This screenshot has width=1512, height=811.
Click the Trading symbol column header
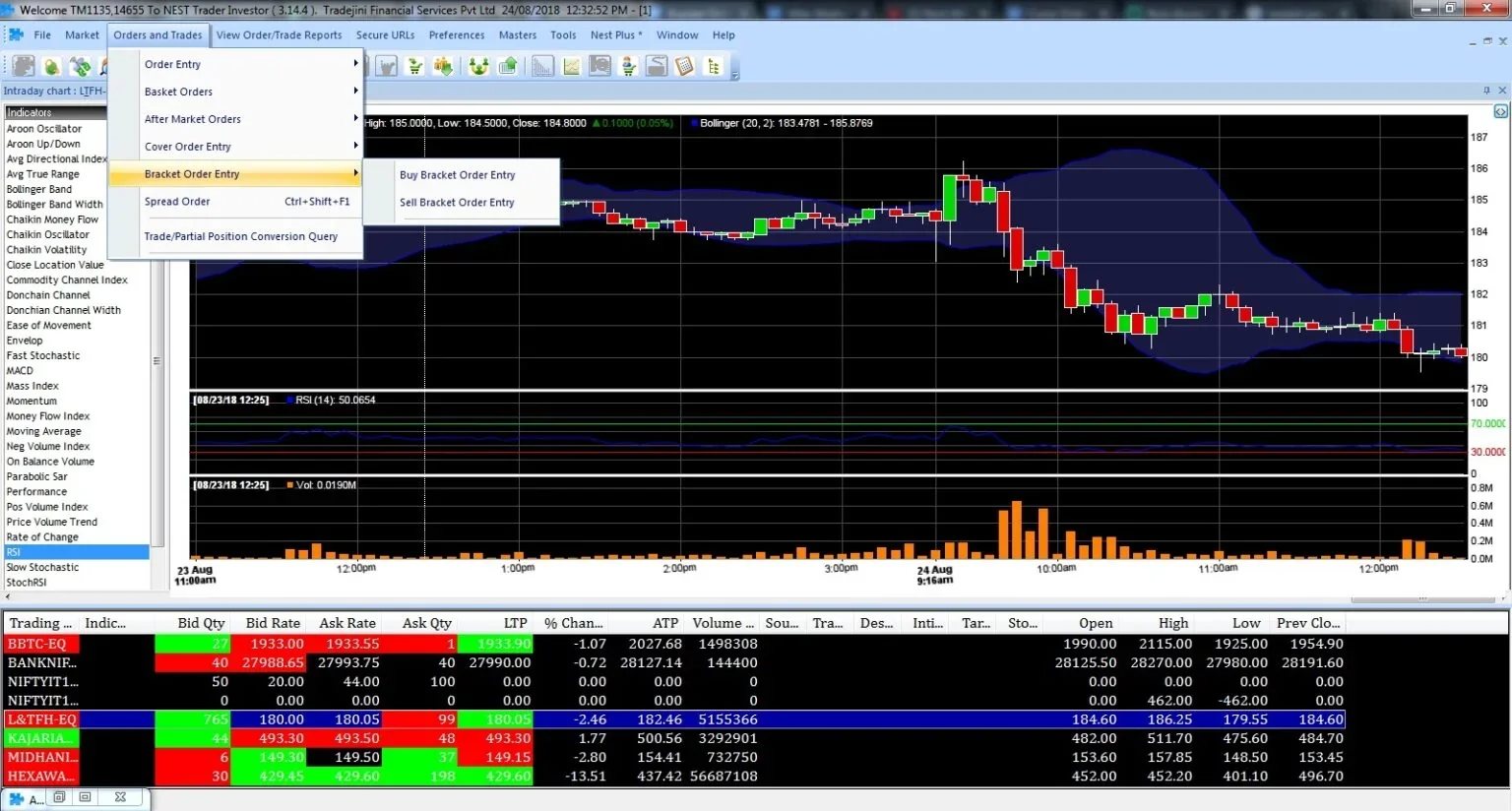[x=40, y=623]
